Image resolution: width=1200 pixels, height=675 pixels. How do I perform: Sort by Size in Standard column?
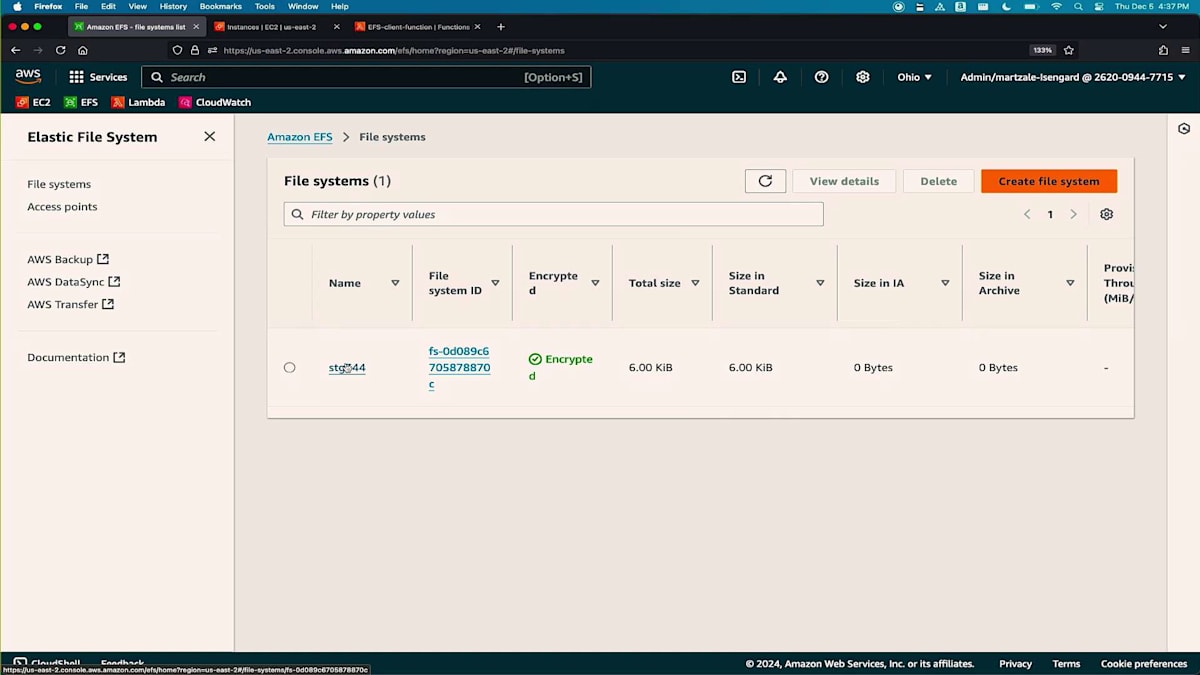(820, 283)
